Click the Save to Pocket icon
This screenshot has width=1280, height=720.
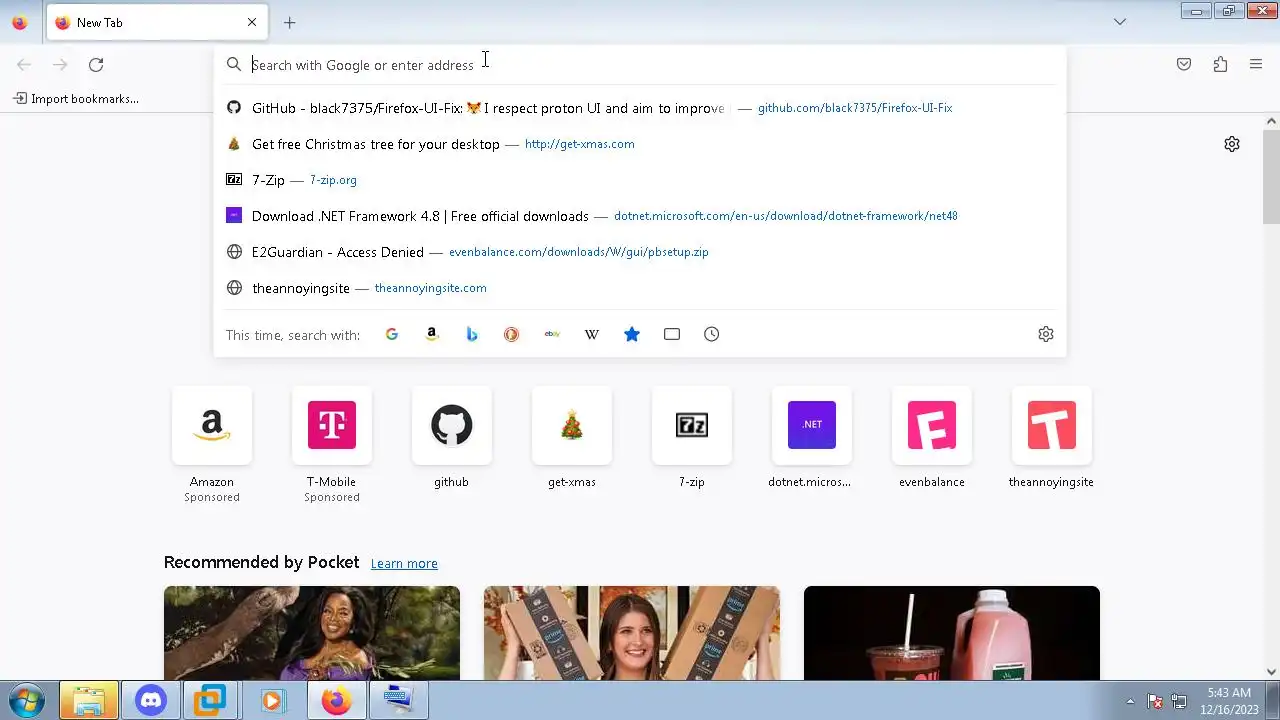point(1184,65)
